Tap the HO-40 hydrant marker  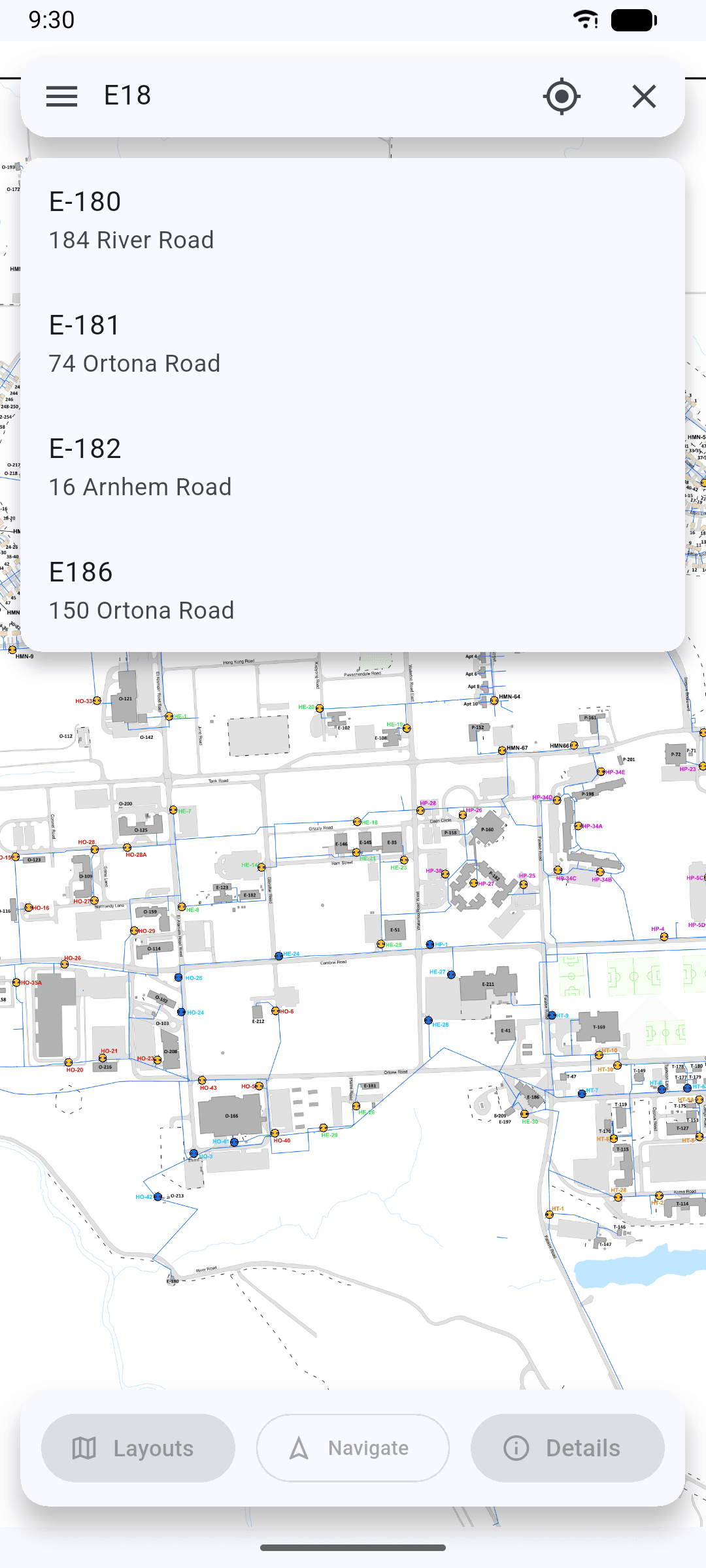click(275, 1133)
